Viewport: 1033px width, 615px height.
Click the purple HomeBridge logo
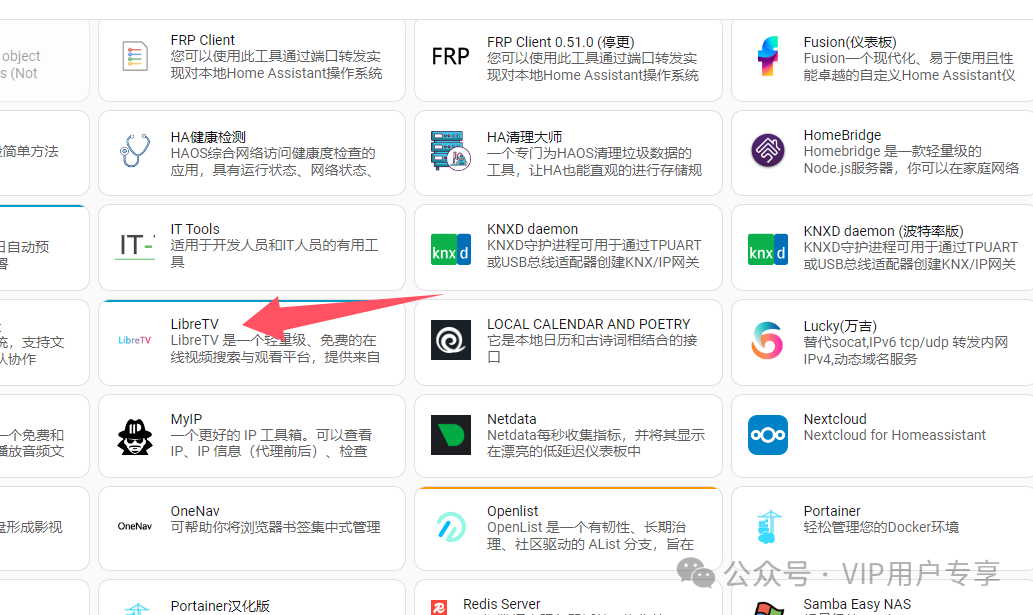[768, 150]
